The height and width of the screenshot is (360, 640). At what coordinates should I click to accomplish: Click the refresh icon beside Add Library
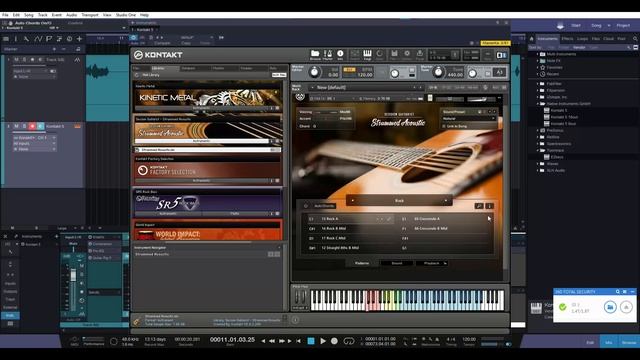[137, 75]
